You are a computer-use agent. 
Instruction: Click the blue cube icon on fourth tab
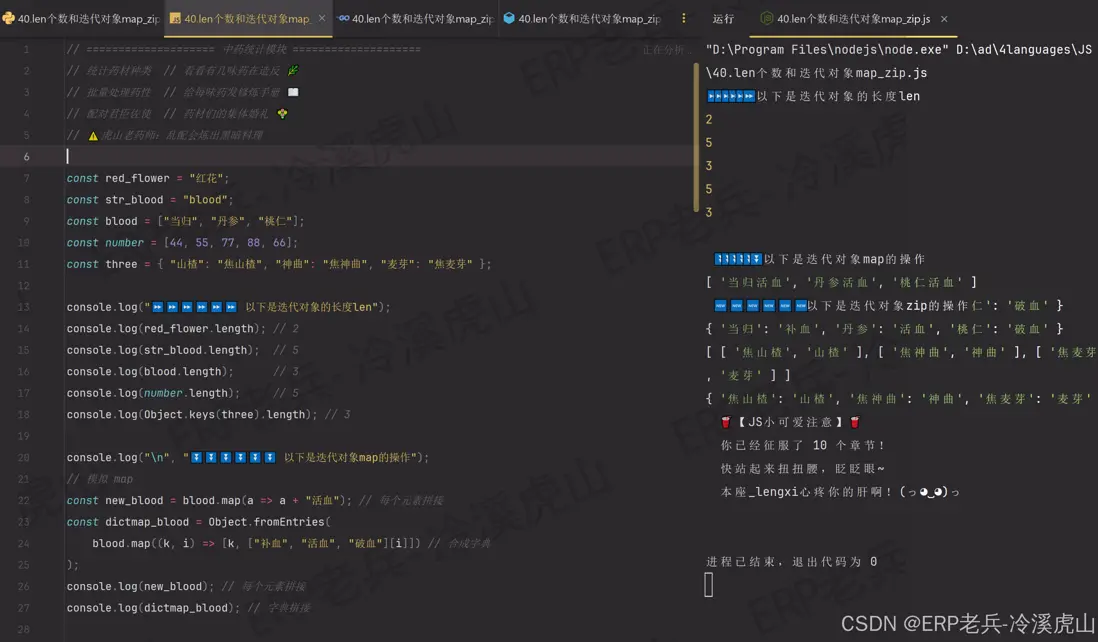coord(509,19)
